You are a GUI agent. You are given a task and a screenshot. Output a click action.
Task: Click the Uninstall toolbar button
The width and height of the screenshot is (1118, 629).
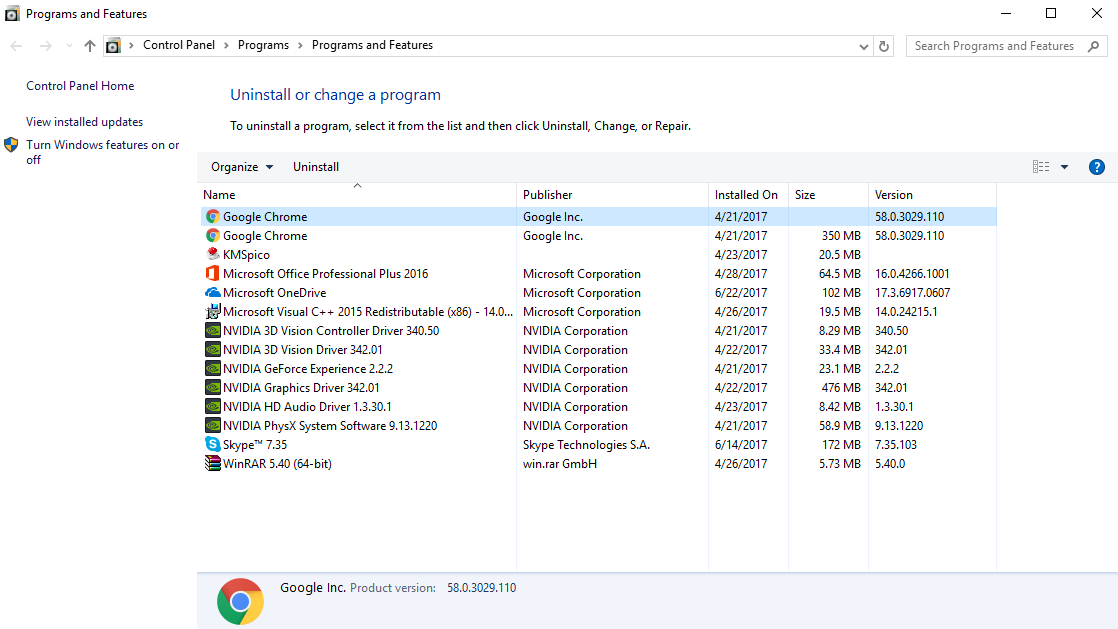pos(316,167)
